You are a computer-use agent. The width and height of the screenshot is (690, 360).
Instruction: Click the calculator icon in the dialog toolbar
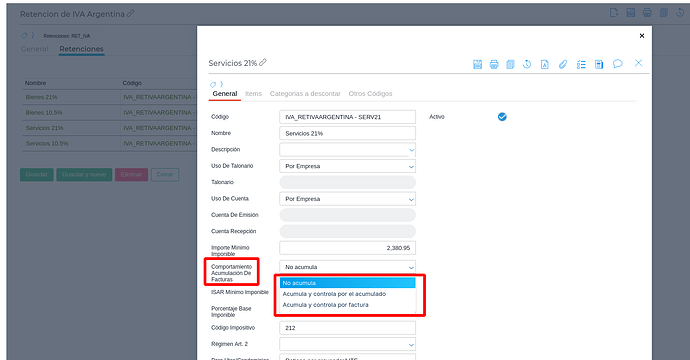pyautogui.click(x=599, y=64)
